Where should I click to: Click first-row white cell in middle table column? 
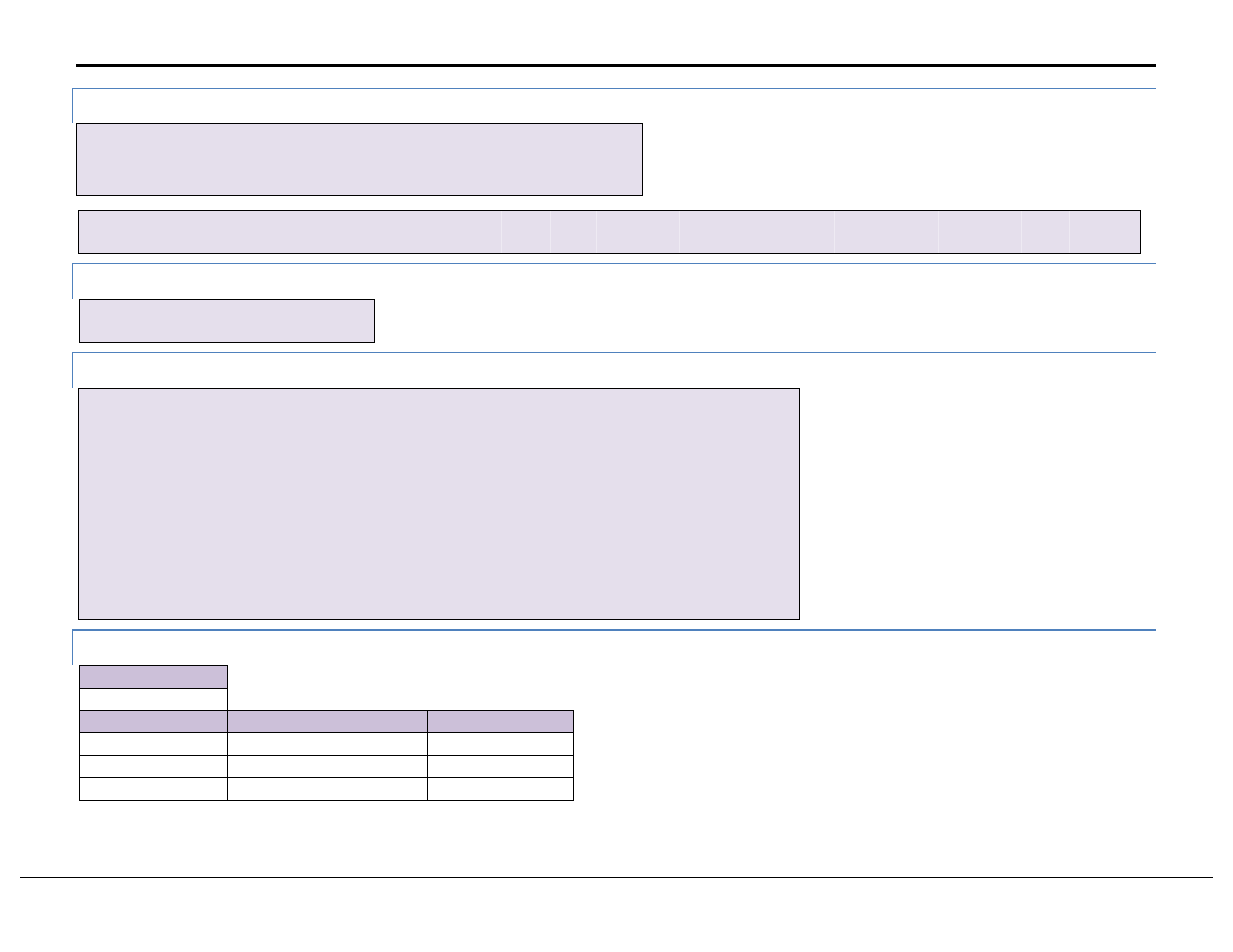tap(327, 744)
